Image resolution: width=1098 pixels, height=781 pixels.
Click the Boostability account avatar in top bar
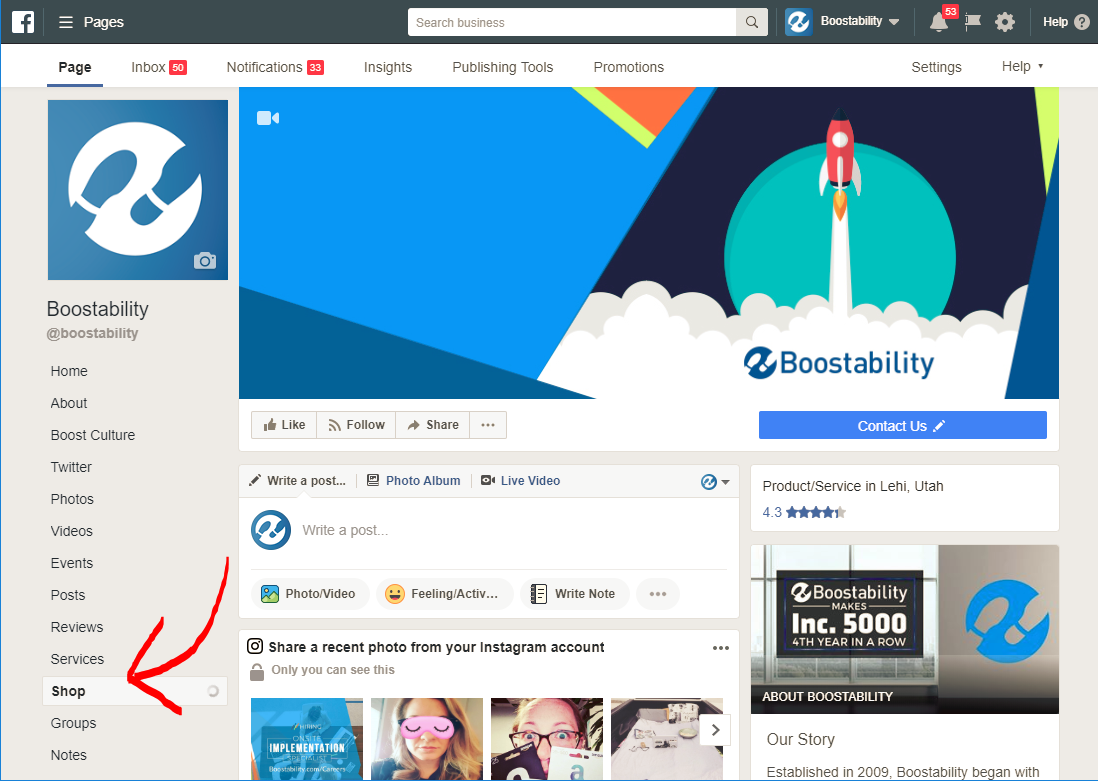coord(798,22)
